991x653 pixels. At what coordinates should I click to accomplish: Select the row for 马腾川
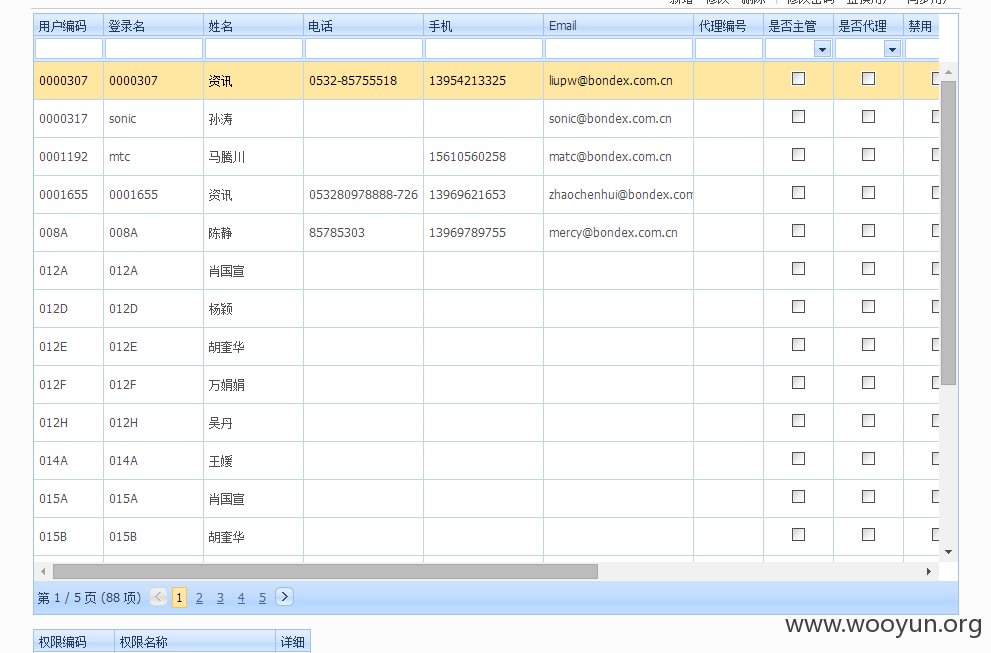(486, 157)
